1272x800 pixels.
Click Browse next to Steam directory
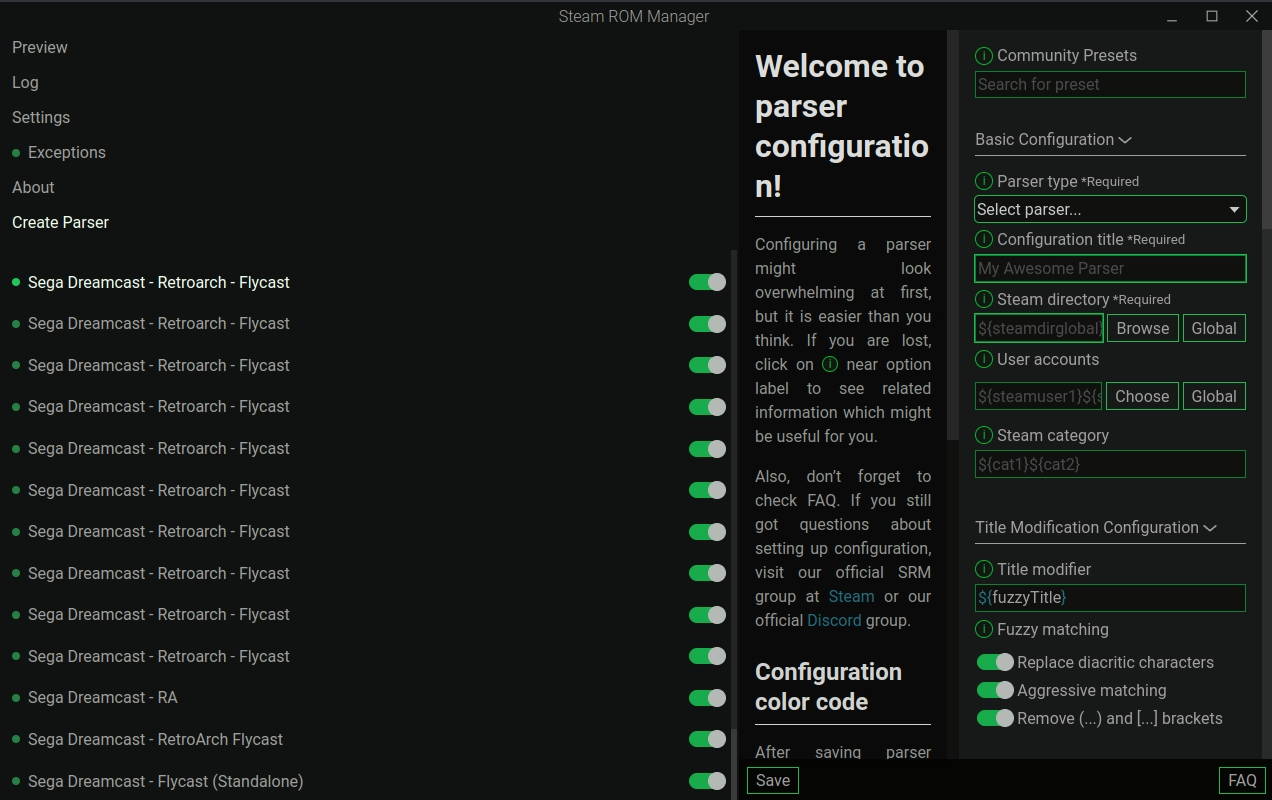tap(1142, 328)
